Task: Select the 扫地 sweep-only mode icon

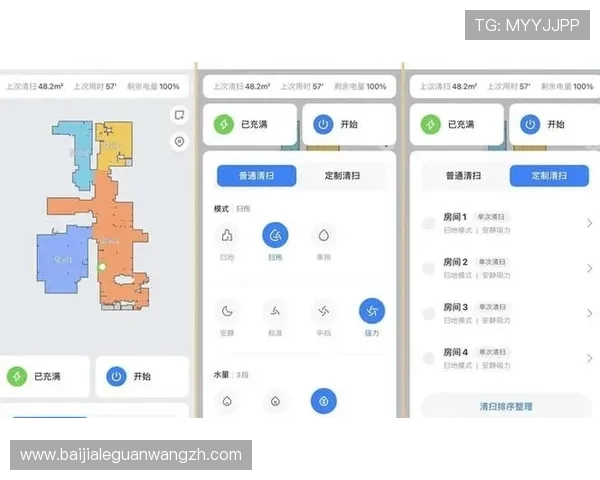Action: (227, 235)
